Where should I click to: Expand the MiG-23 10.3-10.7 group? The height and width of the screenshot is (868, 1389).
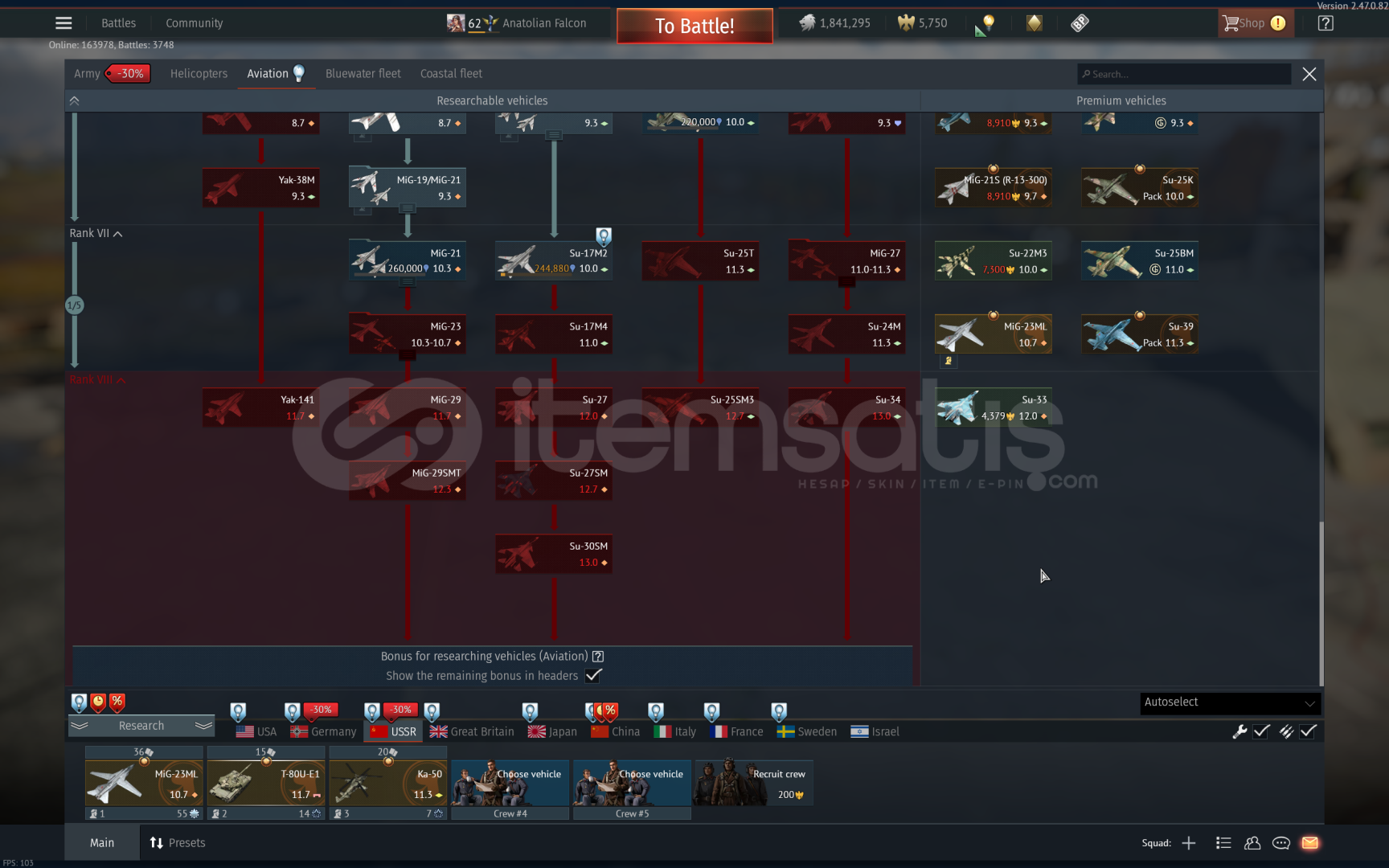click(x=408, y=354)
